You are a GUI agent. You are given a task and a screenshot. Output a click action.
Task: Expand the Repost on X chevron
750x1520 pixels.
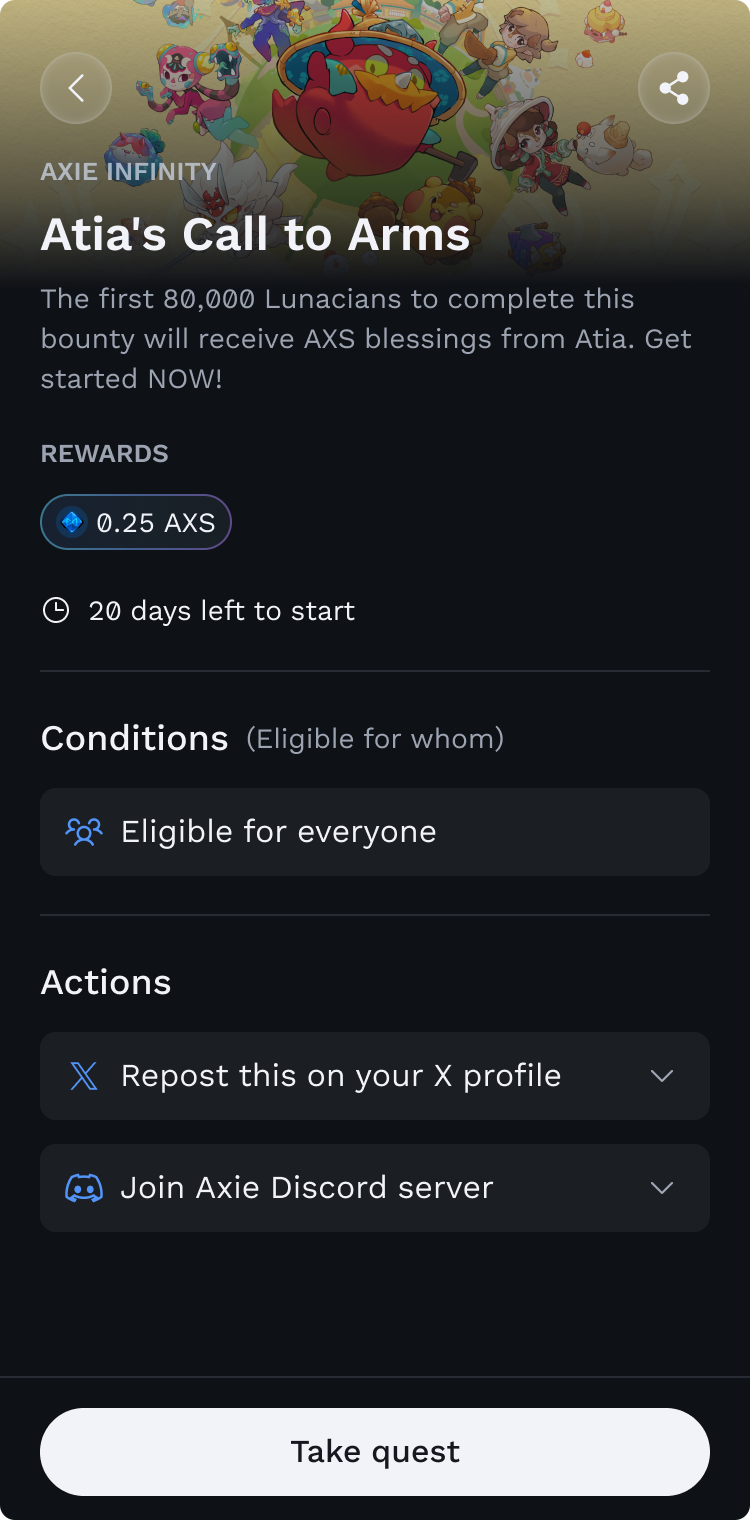pyautogui.click(x=662, y=1076)
